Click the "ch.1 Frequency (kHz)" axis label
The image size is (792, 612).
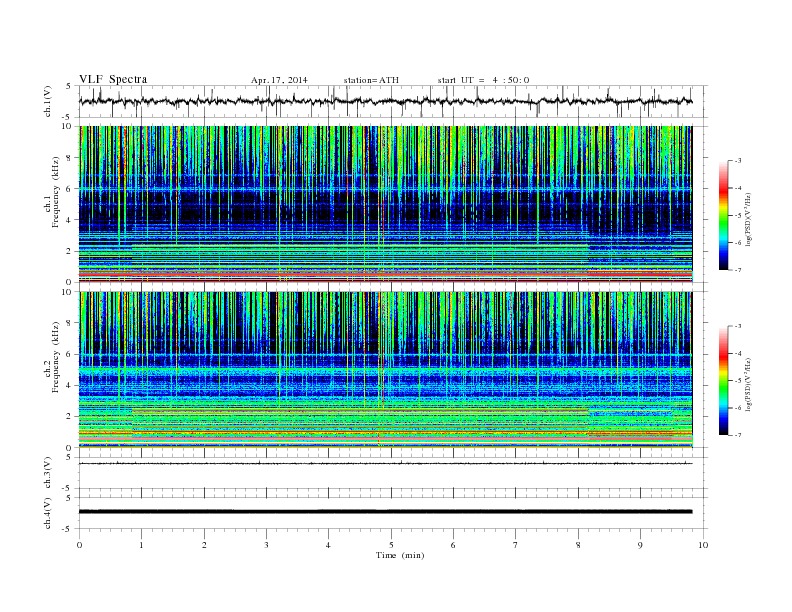pyautogui.click(x=52, y=191)
